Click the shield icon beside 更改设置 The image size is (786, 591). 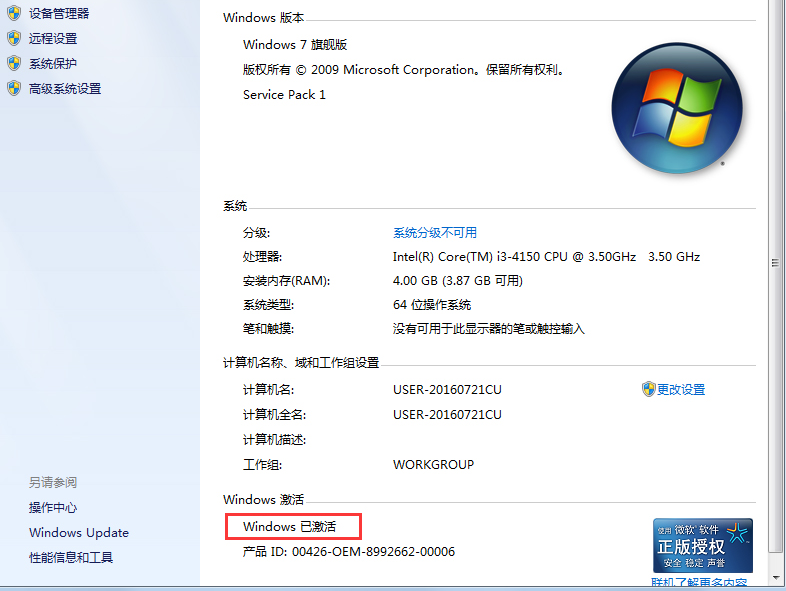click(648, 389)
